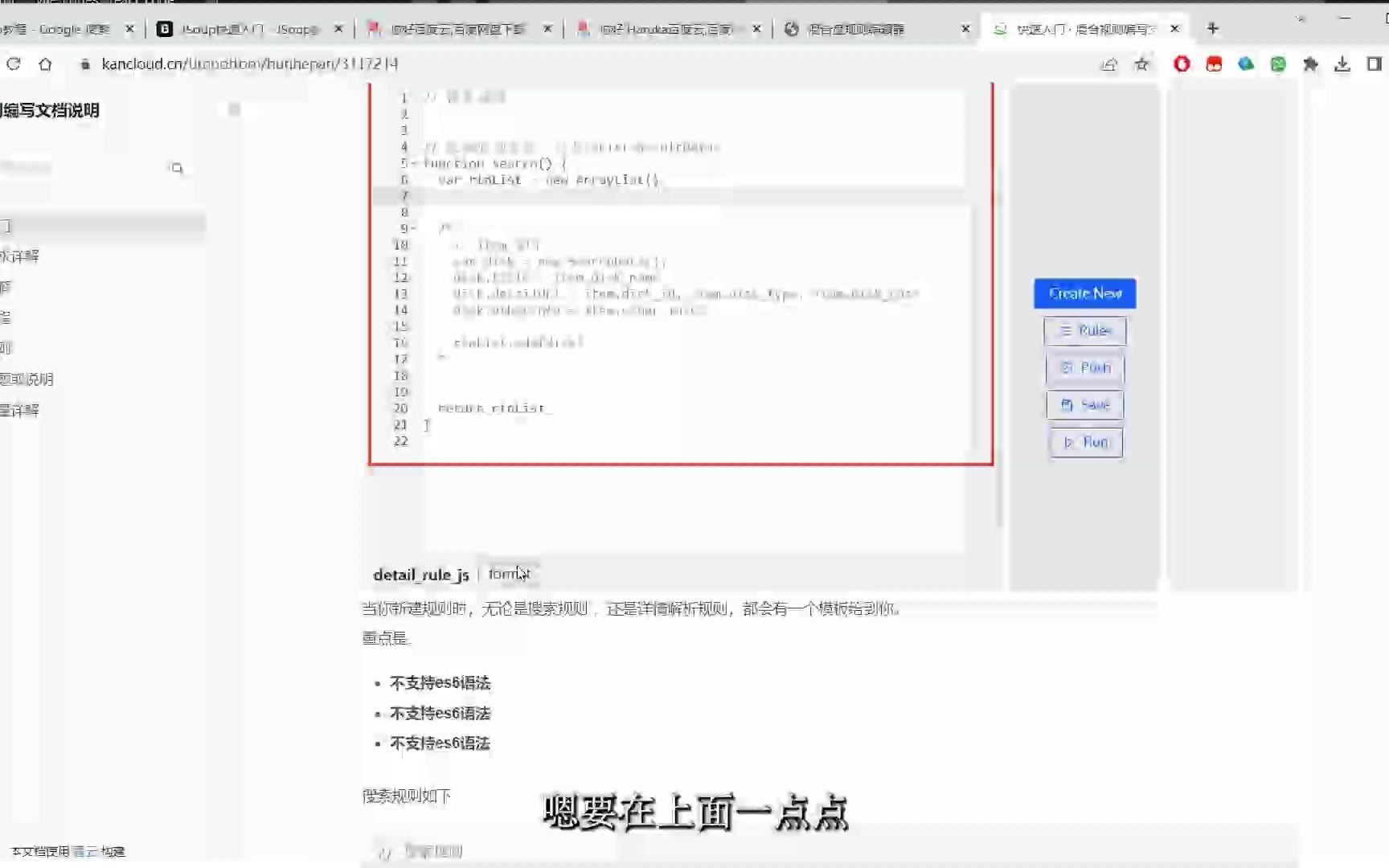The height and width of the screenshot is (868, 1389).
Task: Open a new browser tab
Action: tap(1213, 29)
